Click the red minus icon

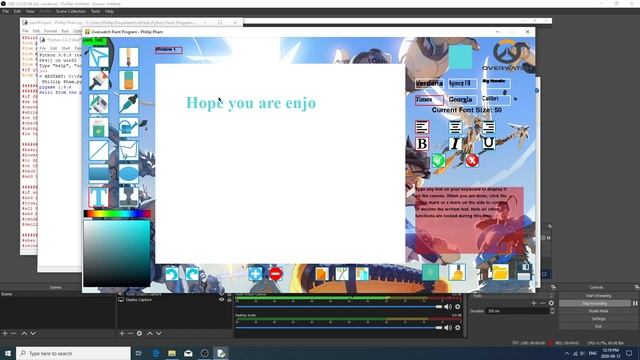[276, 273]
